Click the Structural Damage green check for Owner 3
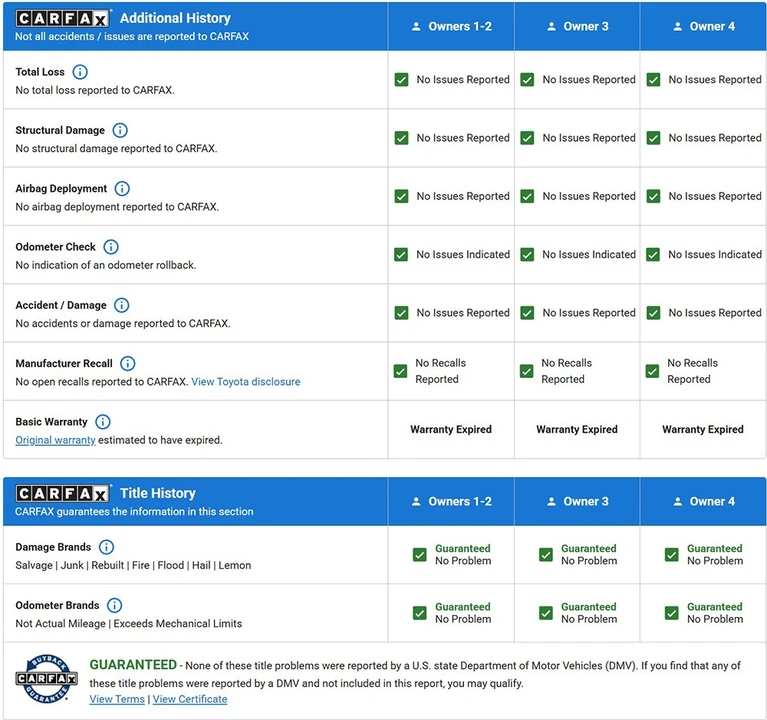The width and height of the screenshot is (767, 720). (x=527, y=138)
